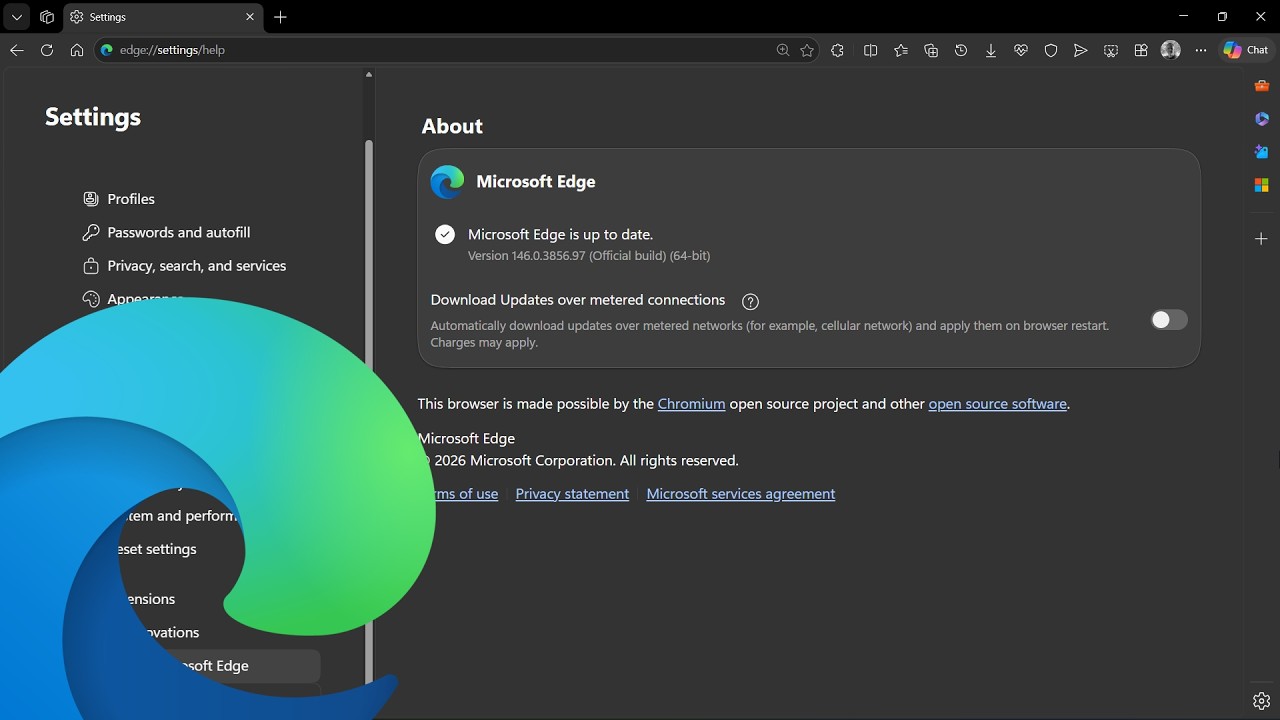This screenshot has height=720, width=1280.
Task: Click the Edge icon in address bar
Action: click(x=107, y=50)
